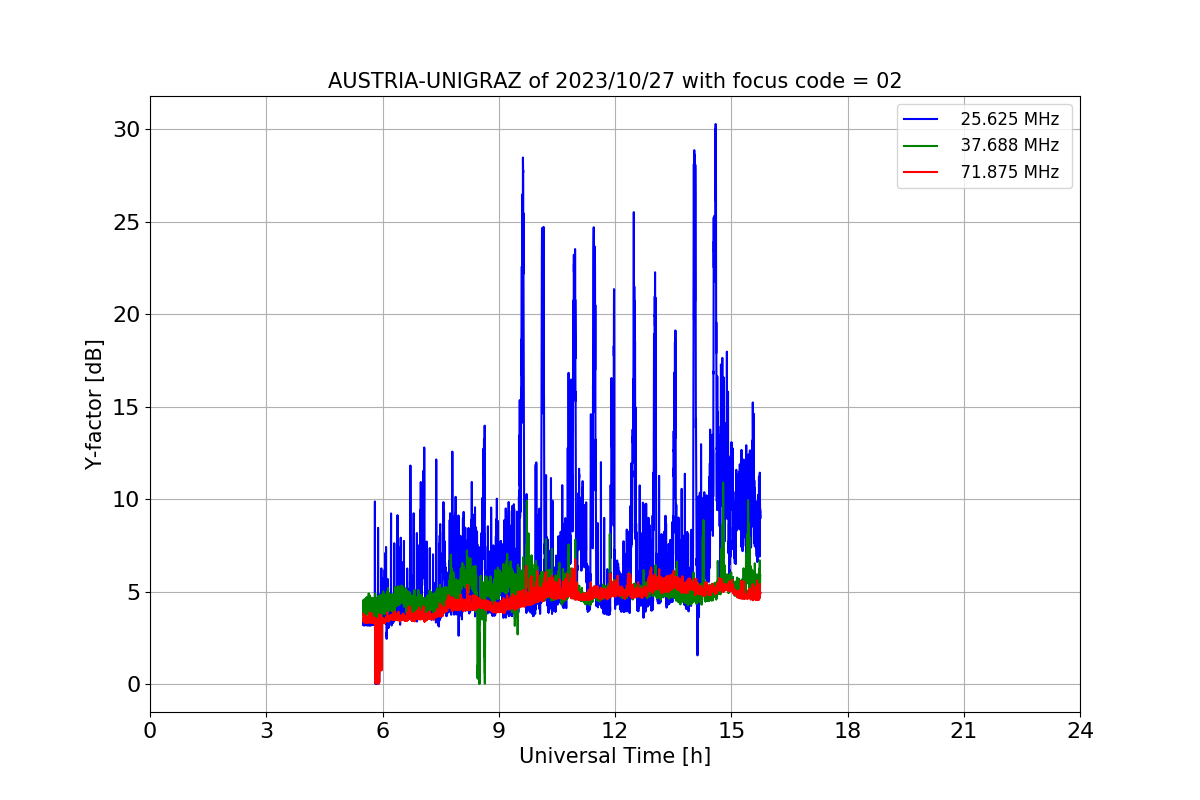Click y-axis tick label 30
Image resolution: width=1200 pixels, height=800 pixels.
coord(127,130)
